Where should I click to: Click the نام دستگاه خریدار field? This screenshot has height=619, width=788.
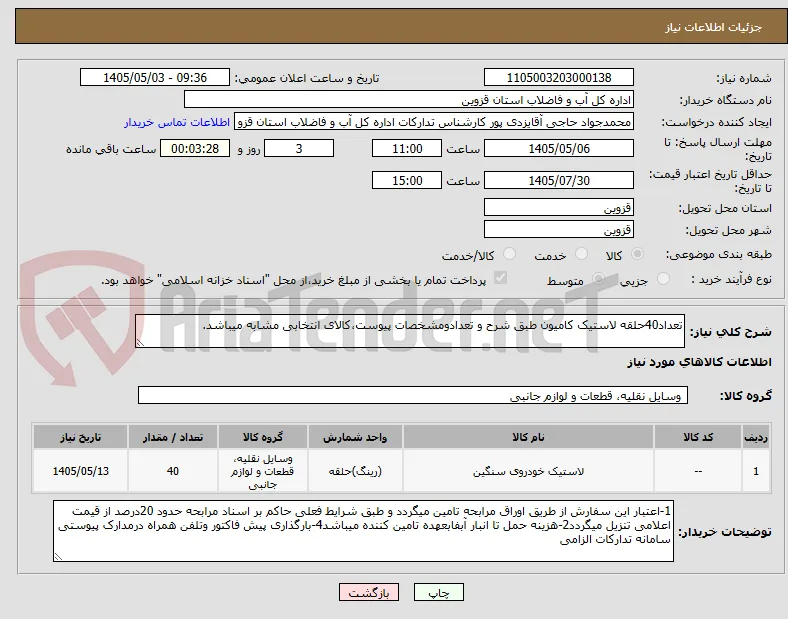[409, 99]
